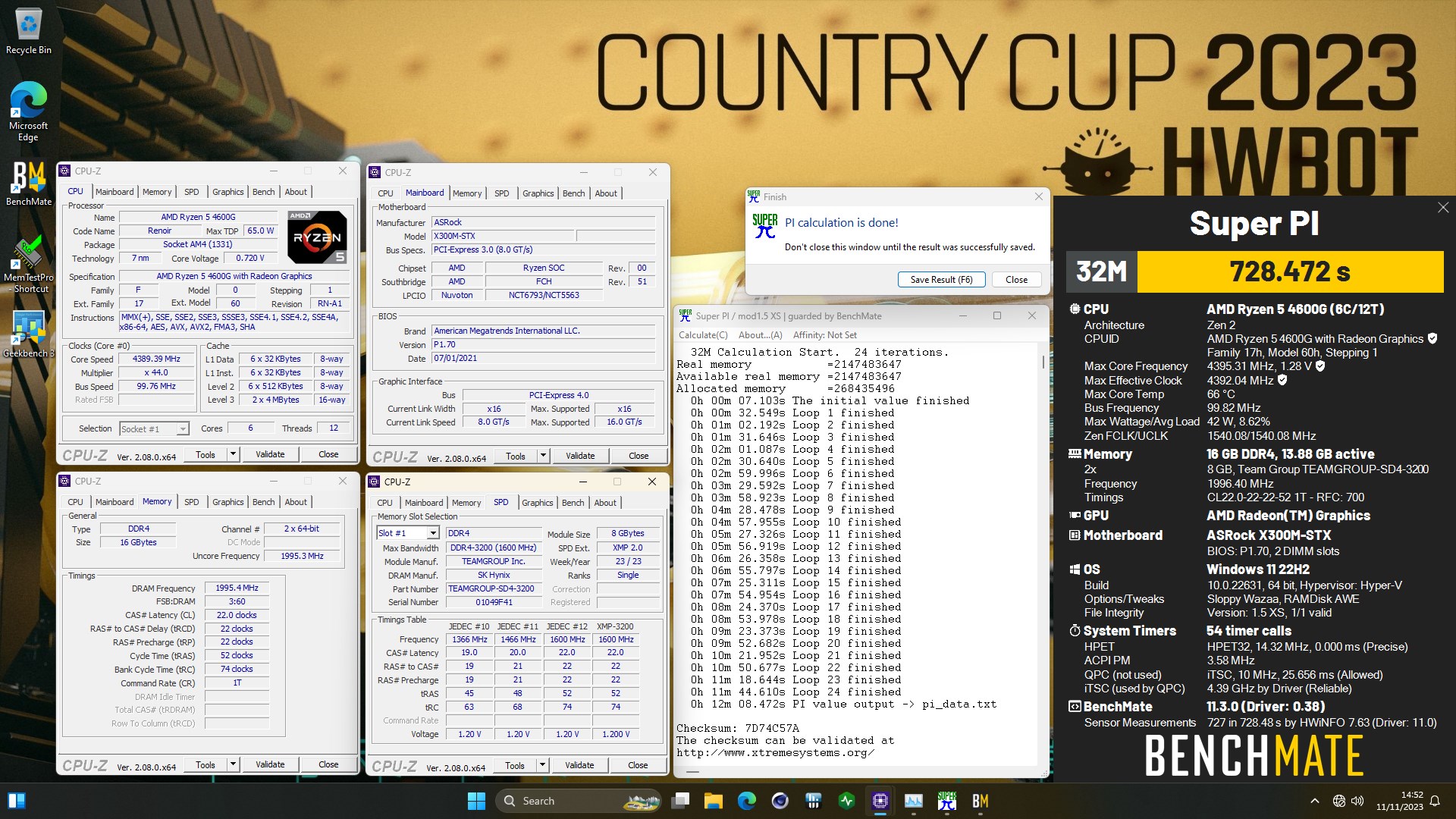Screen dimensions: 1456x819
Task: Open File Explorer from taskbar
Action: tap(714, 801)
